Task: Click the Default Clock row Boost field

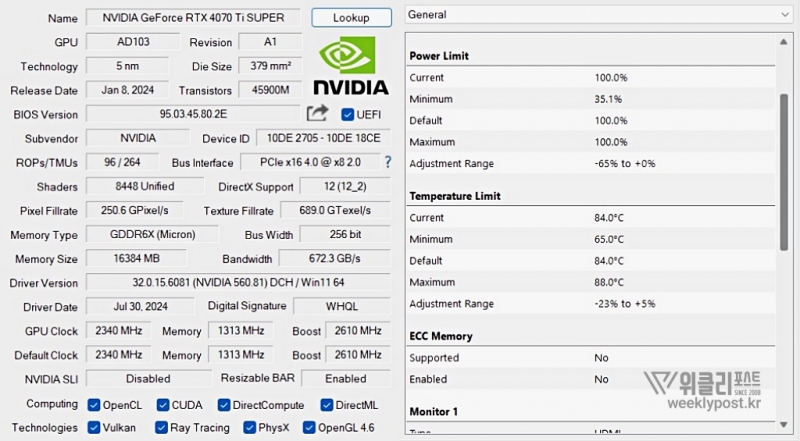Action: 358,355
